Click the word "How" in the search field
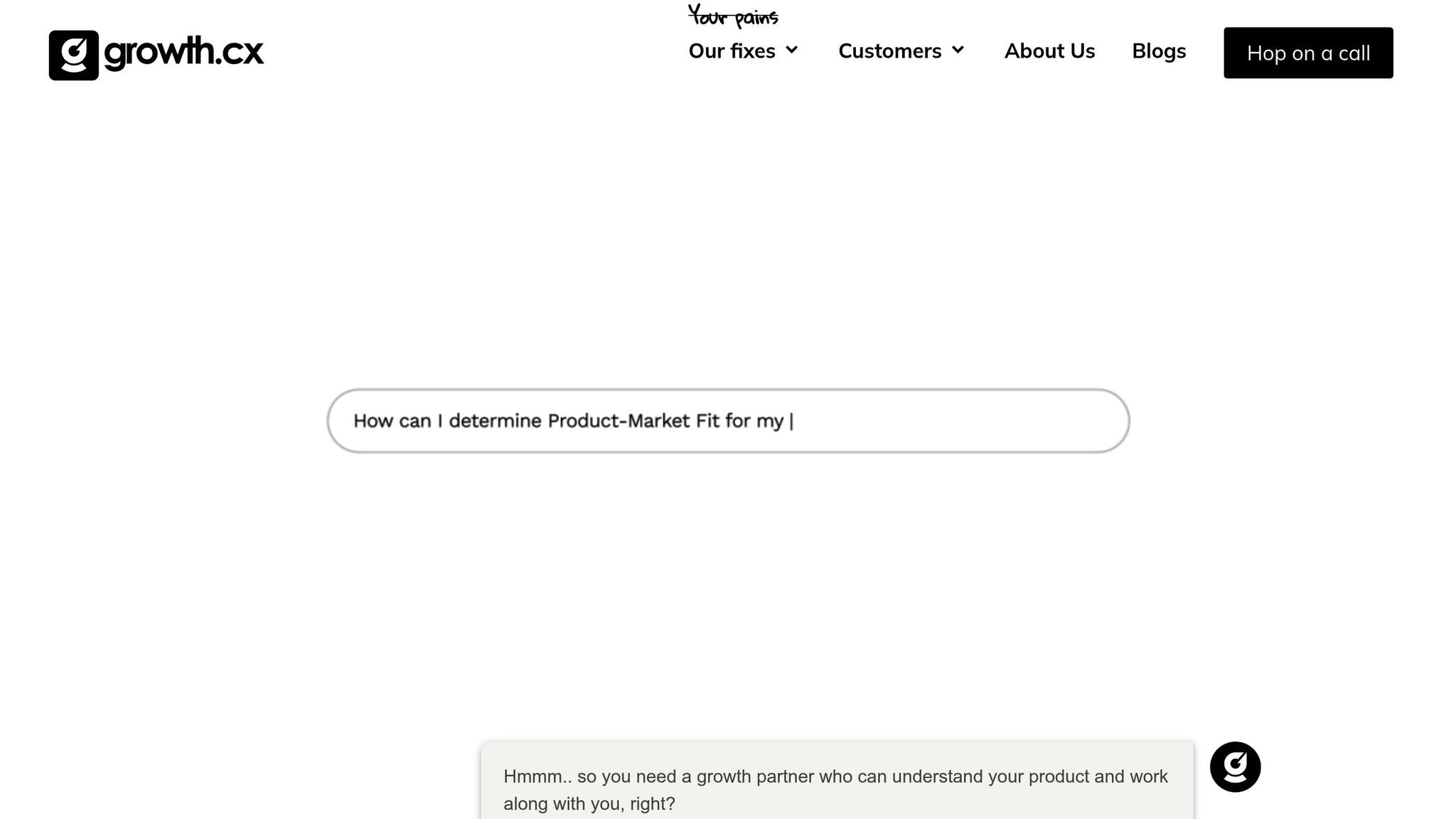This screenshot has height=819, width=1456. 373,421
